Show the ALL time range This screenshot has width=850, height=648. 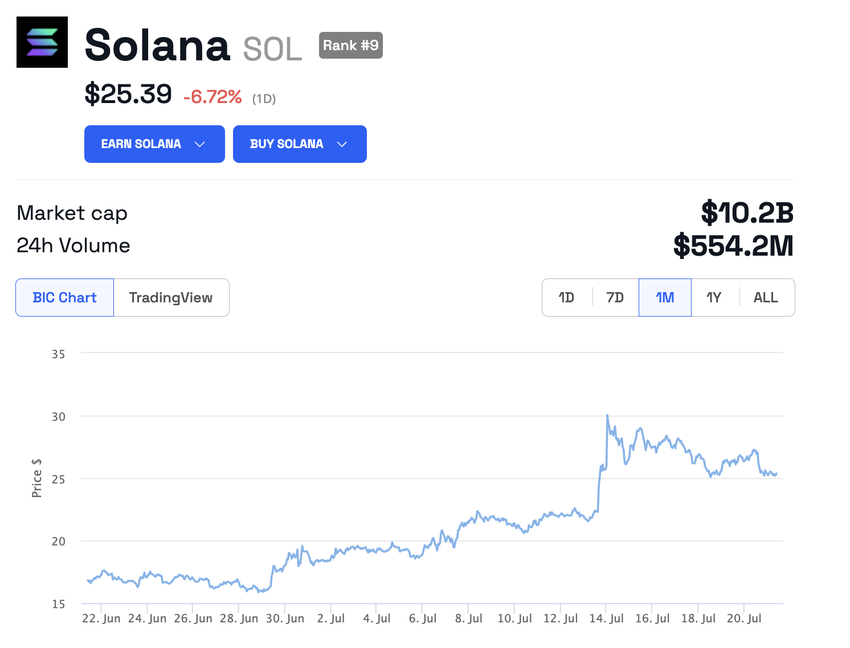(x=765, y=297)
